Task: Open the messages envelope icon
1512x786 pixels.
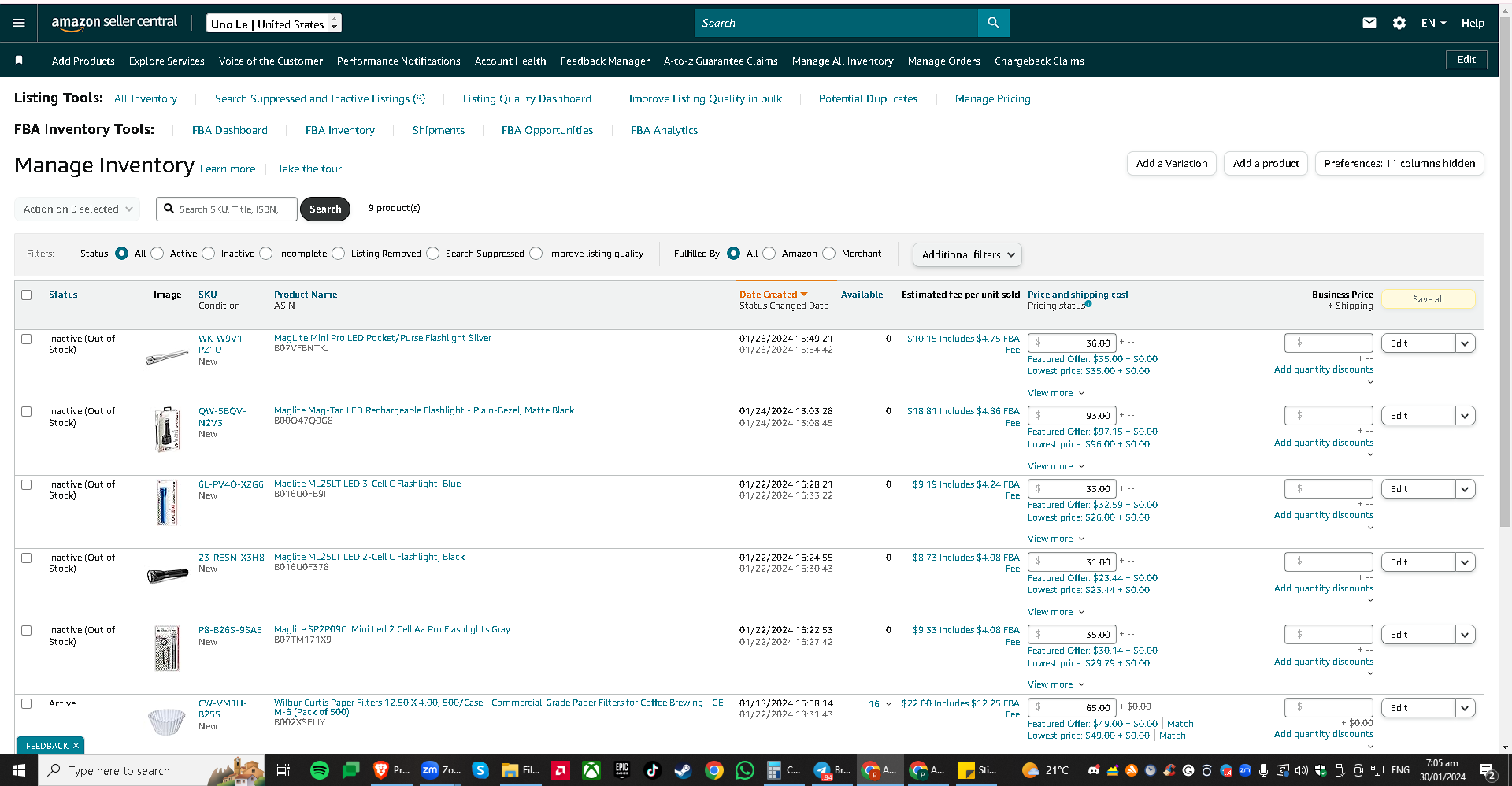Action: [1369, 23]
